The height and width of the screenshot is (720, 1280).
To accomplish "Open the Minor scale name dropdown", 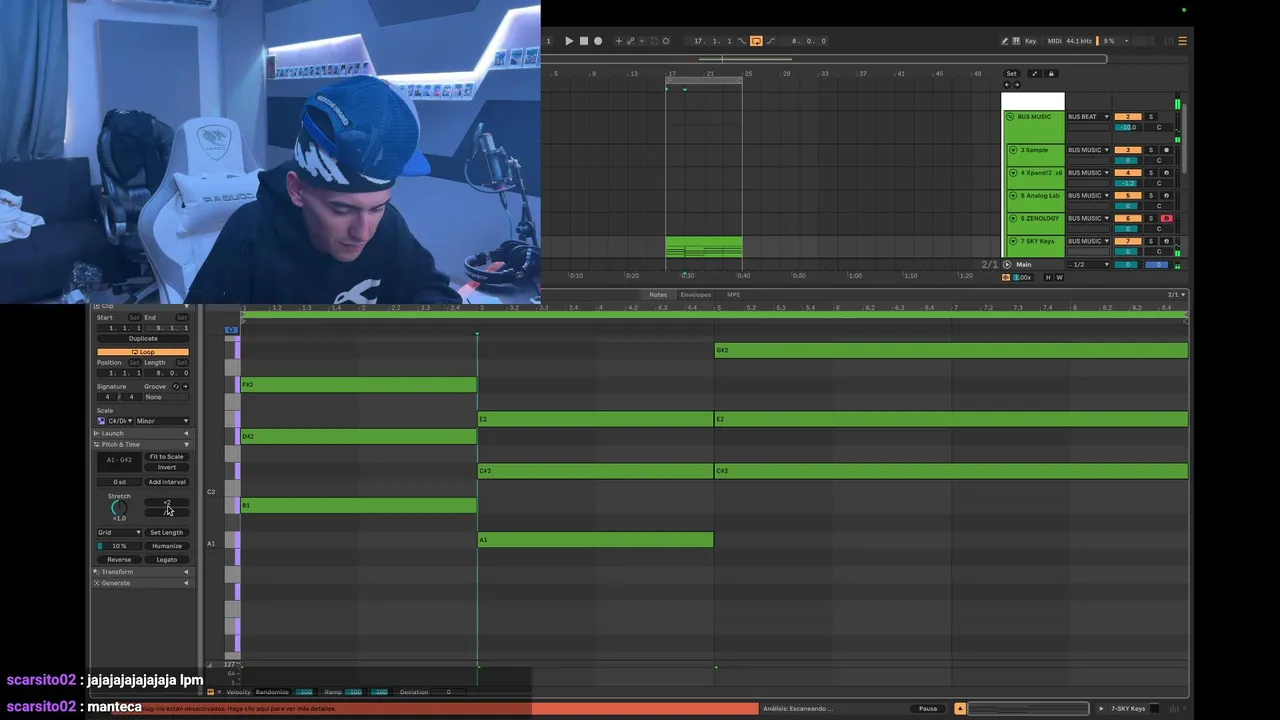I will tap(163, 421).
